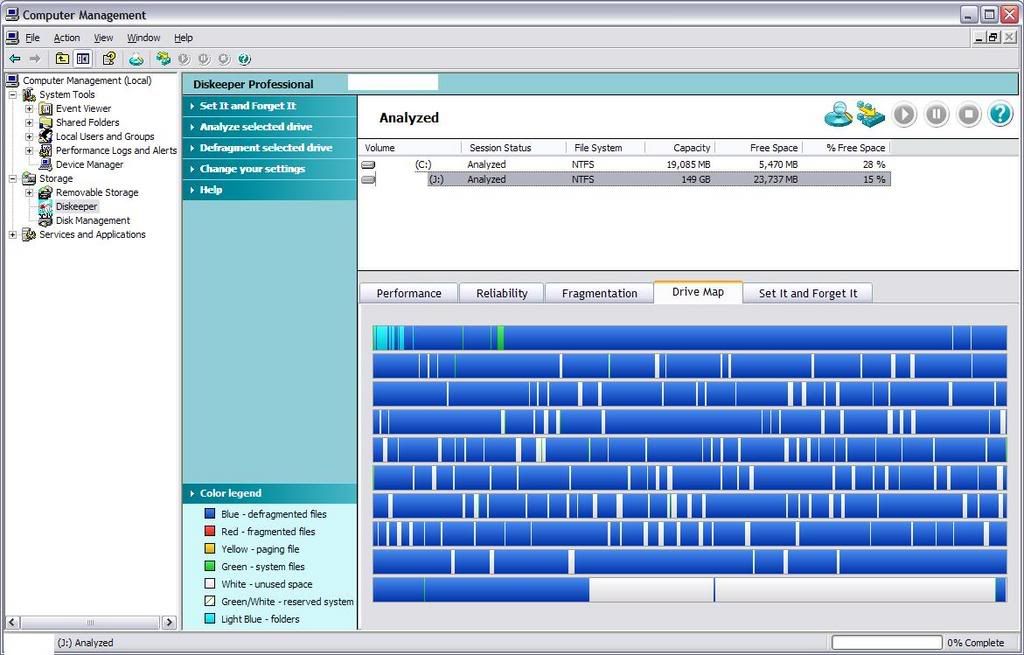The height and width of the screenshot is (655, 1024).
Task: Click Set It and Forget It in the teal sidebar
Action: (x=270, y=106)
